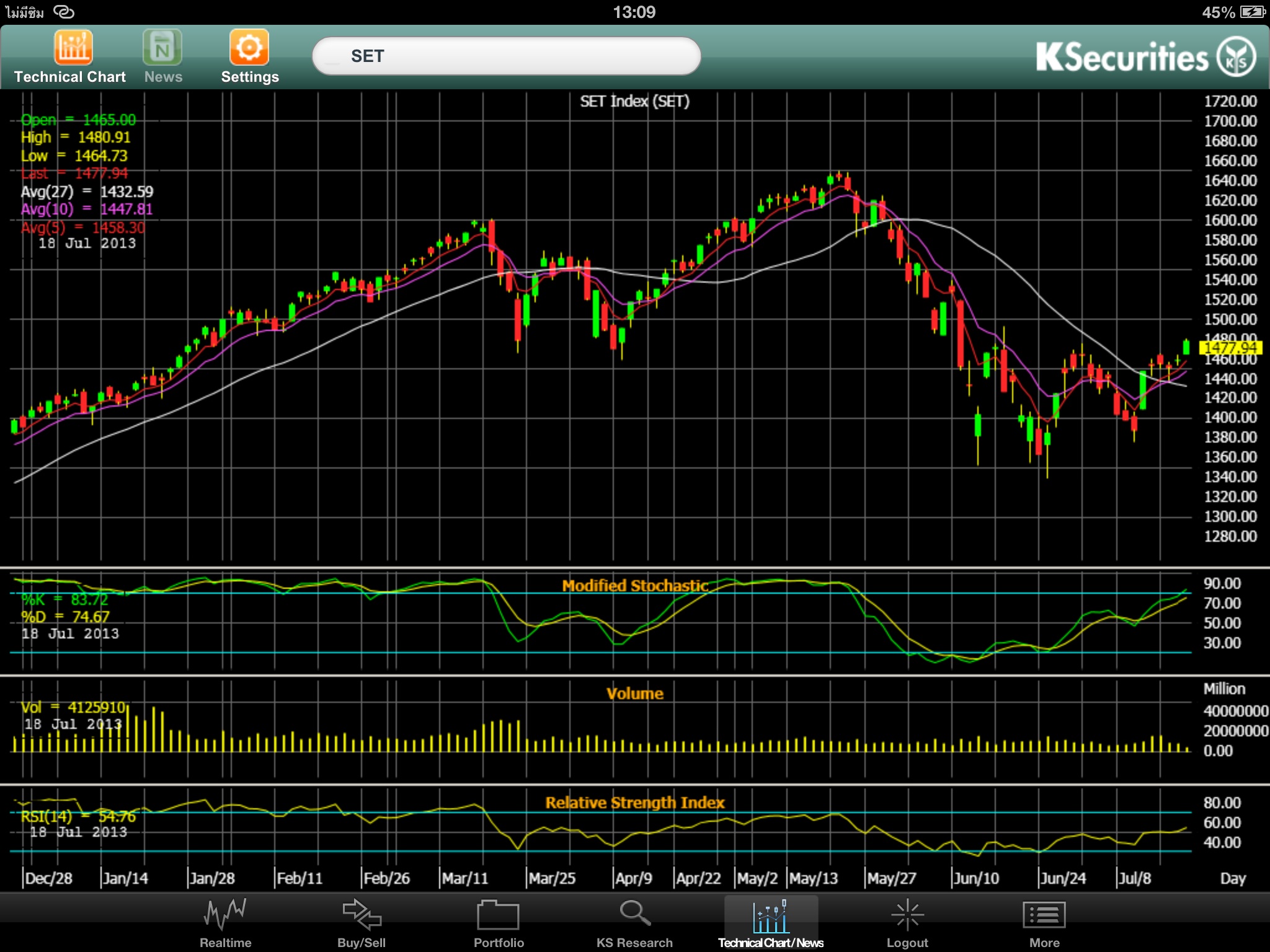
Task: Tap the Modified Stochastic panel title
Action: coord(634,586)
